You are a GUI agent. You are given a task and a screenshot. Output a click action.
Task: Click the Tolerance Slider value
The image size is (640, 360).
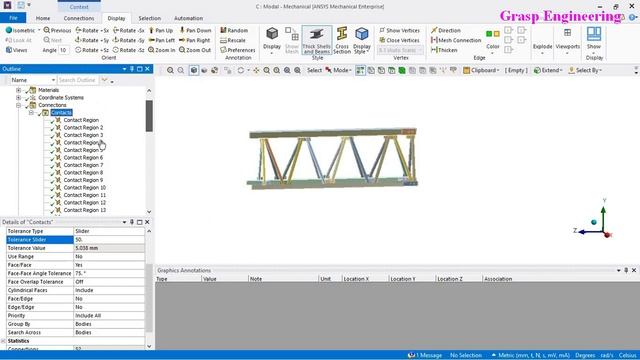click(109, 240)
